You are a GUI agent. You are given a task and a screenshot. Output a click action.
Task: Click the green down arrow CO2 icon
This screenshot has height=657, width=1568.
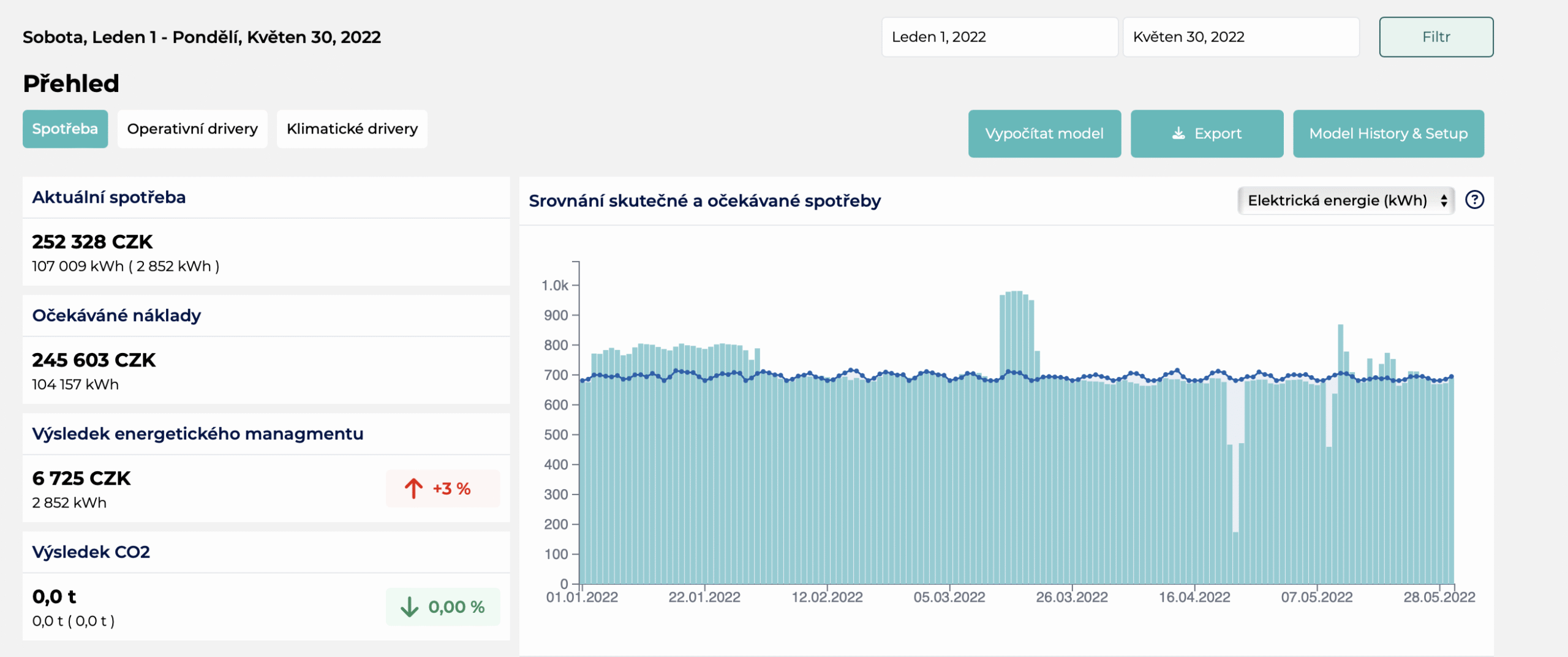[409, 607]
